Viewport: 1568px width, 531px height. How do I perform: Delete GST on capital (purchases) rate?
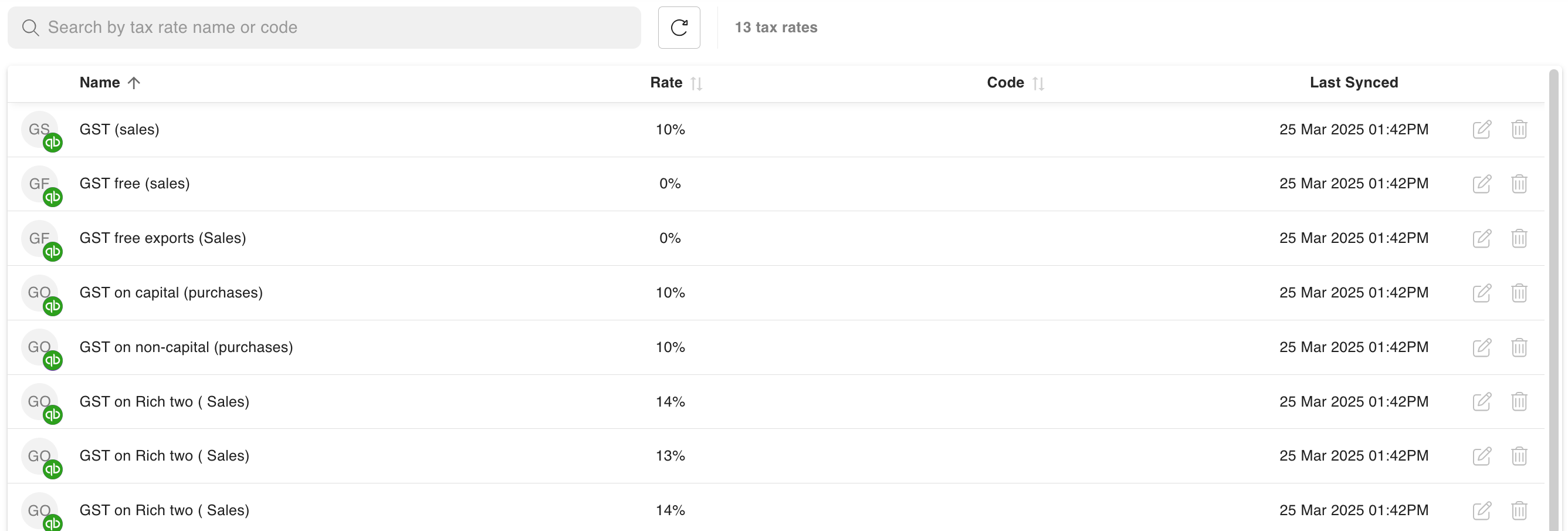[1519, 292]
